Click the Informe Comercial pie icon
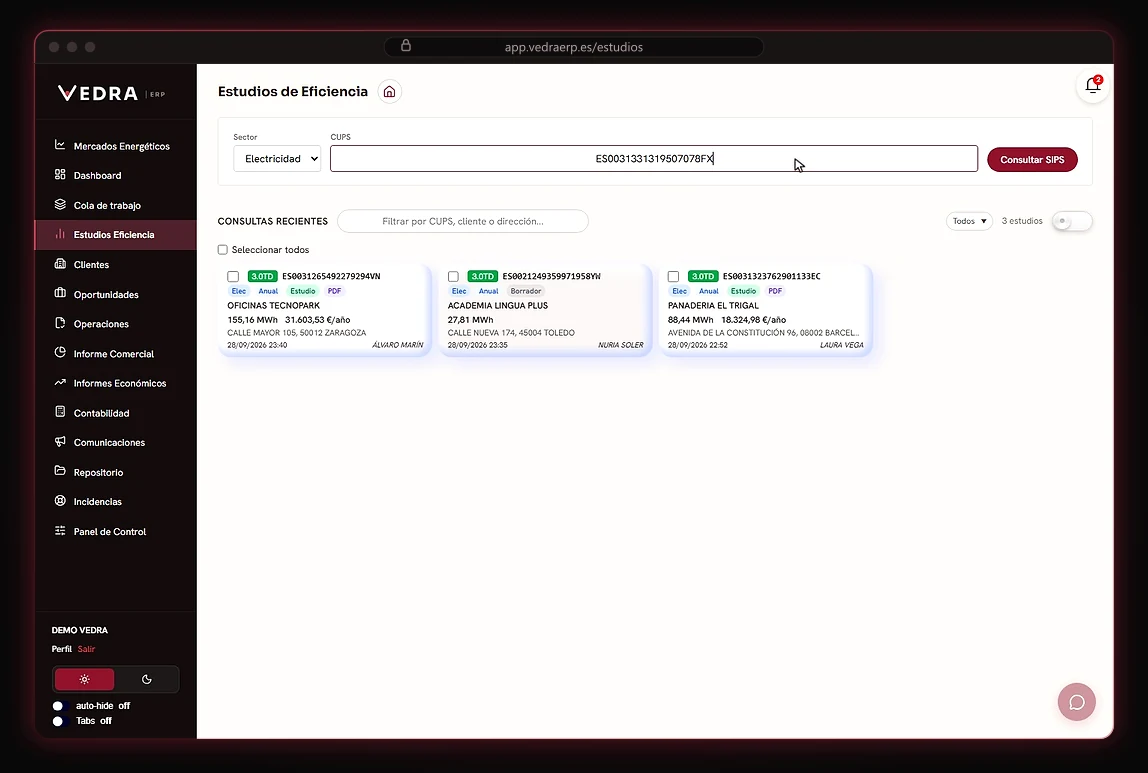This screenshot has width=1148, height=773. tap(60, 352)
